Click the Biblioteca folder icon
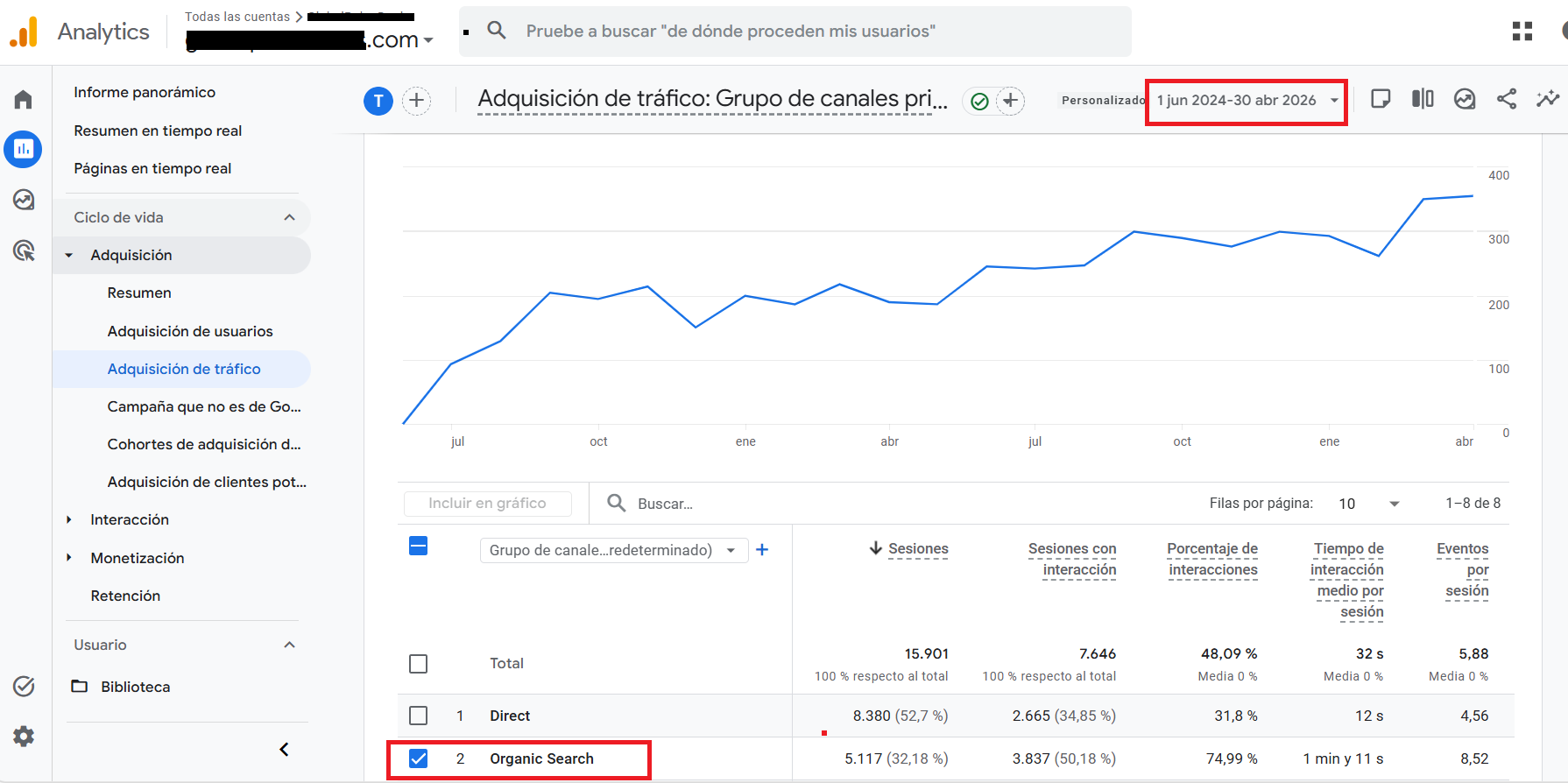1568x783 pixels. [80, 686]
